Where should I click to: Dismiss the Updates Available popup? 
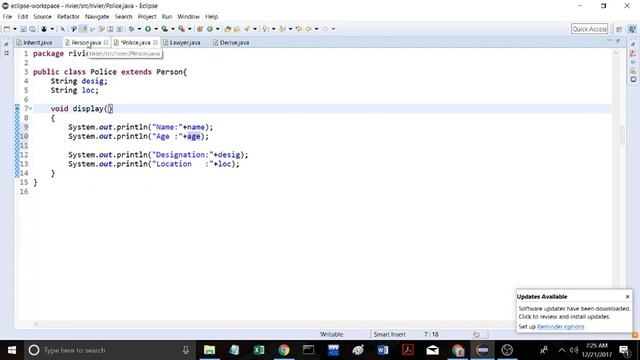[x=627, y=297]
